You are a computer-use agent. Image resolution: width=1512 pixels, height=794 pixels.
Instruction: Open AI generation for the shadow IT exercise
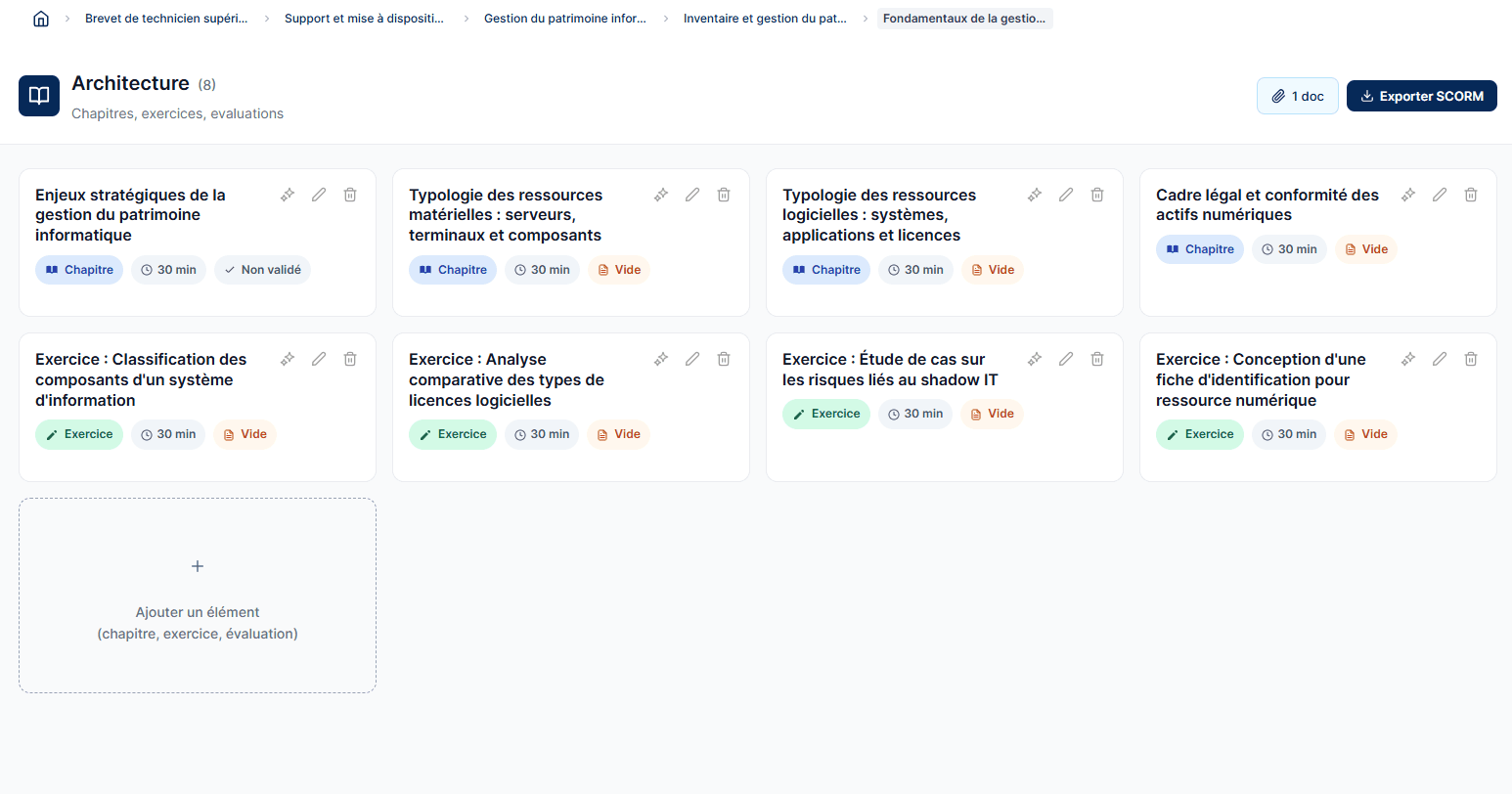tap(1035, 359)
